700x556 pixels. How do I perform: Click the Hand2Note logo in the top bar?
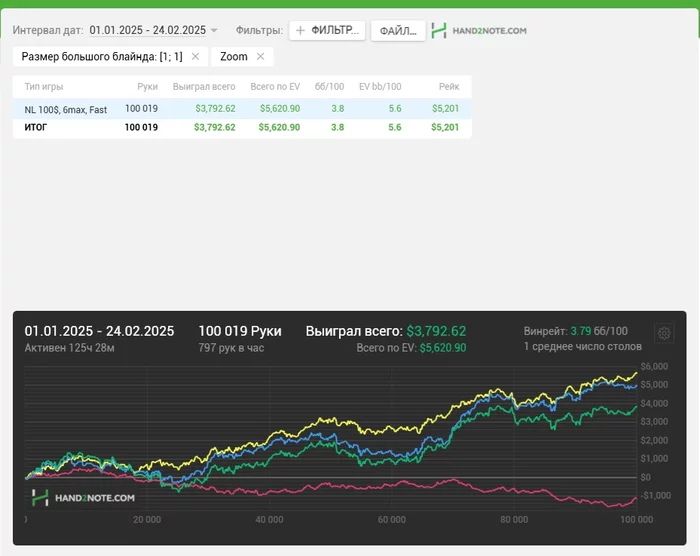(479, 31)
